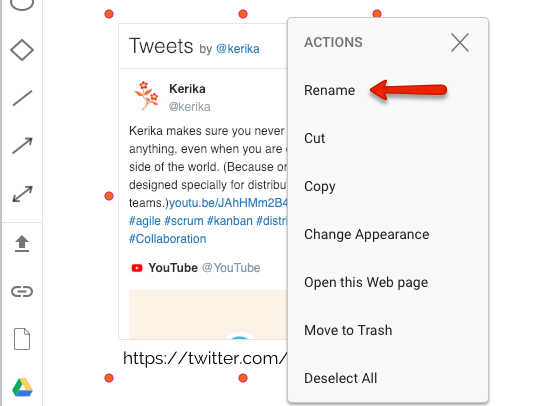Close the Actions menu
This screenshot has height=406, width=541.
(460, 42)
